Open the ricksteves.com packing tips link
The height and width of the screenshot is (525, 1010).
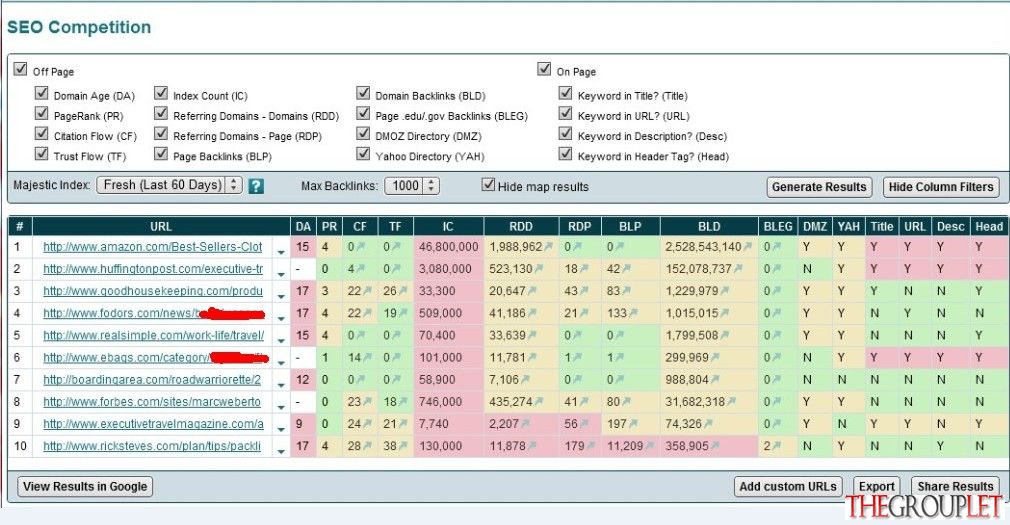click(x=152, y=446)
